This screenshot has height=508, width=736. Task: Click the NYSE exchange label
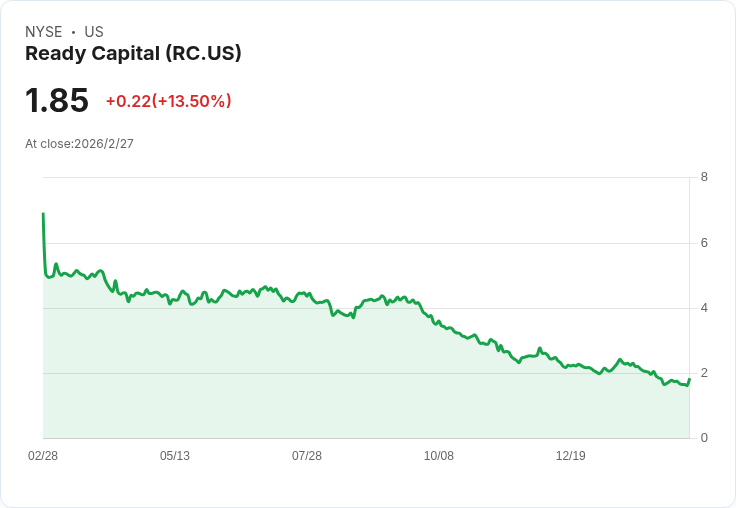click(x=43, y=32)
